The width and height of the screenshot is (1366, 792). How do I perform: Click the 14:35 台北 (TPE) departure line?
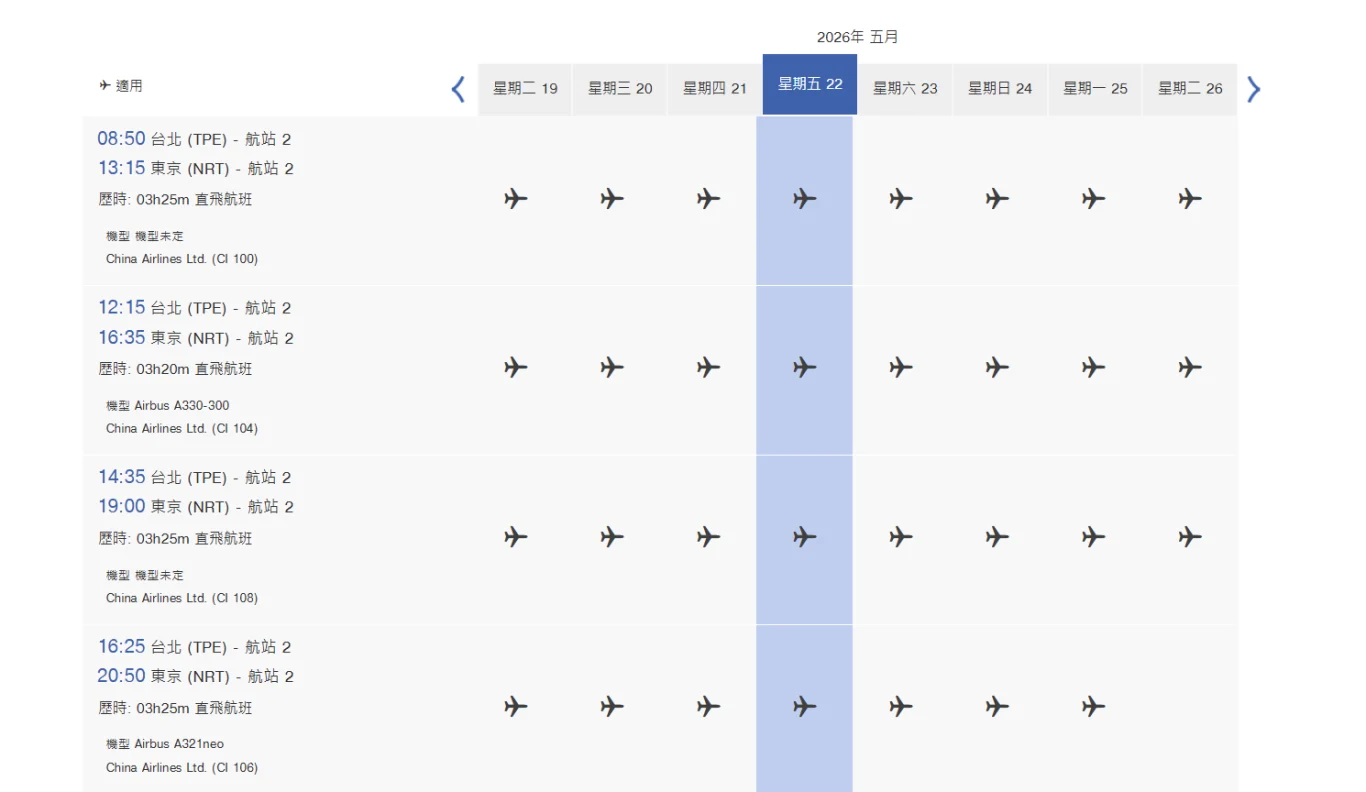point(194,477)
